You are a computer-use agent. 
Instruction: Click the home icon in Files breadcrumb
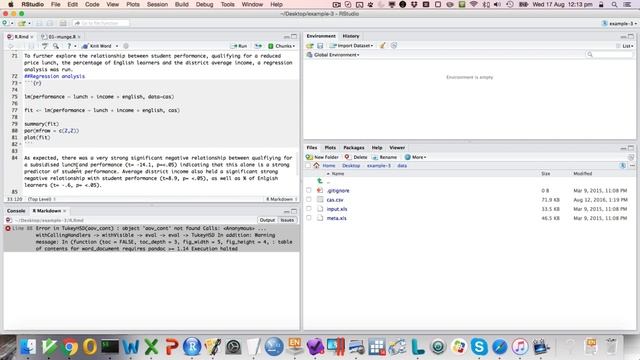click(x=316, y=166)
